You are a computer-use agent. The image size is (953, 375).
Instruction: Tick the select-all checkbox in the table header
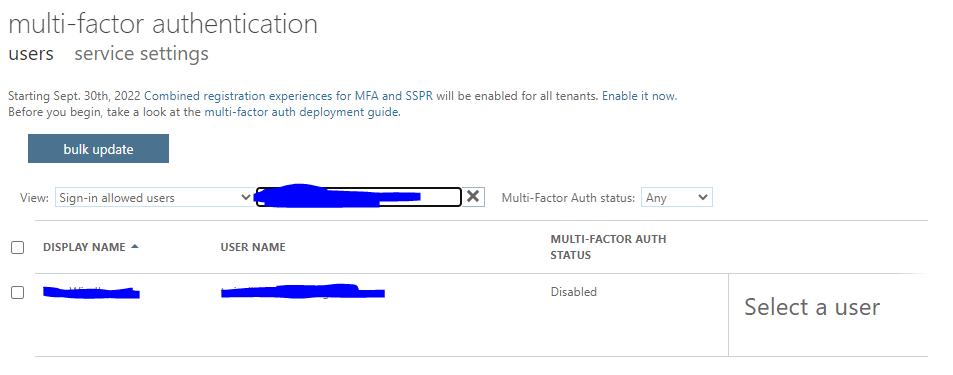tap(18, 247)
